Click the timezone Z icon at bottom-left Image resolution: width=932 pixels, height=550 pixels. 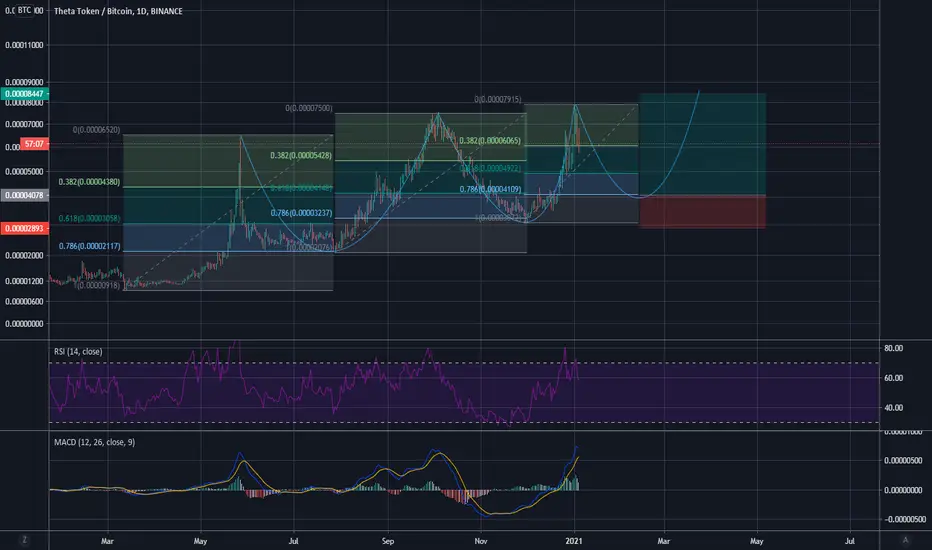coord(24,540)
